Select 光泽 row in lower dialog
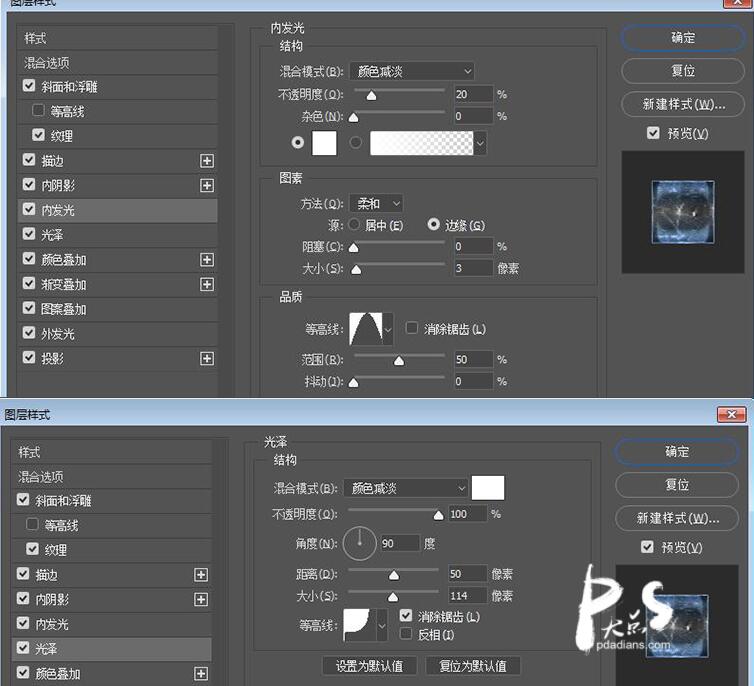The width and height of the screenshot is (754, 686). 112,649
